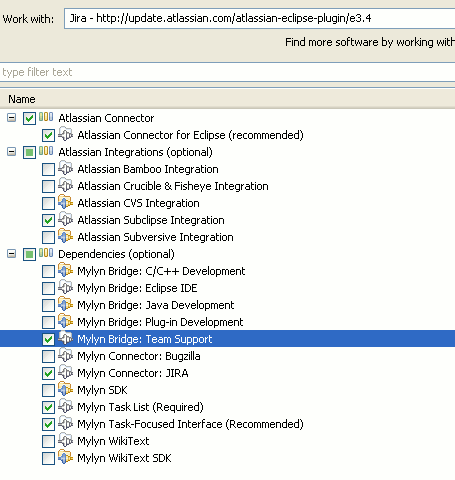455x480 pixels.
Task: Check Atlassian Crucible & Fisheye Integration checkbox
Action: pos(48,186)
